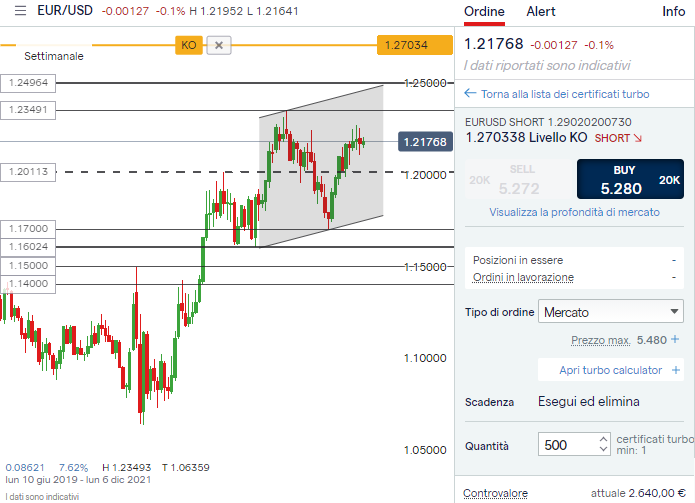This screenshot has width=695, height=503.
Task: Click the 1.24964 horizontal line label
Action: click(27, 83)
